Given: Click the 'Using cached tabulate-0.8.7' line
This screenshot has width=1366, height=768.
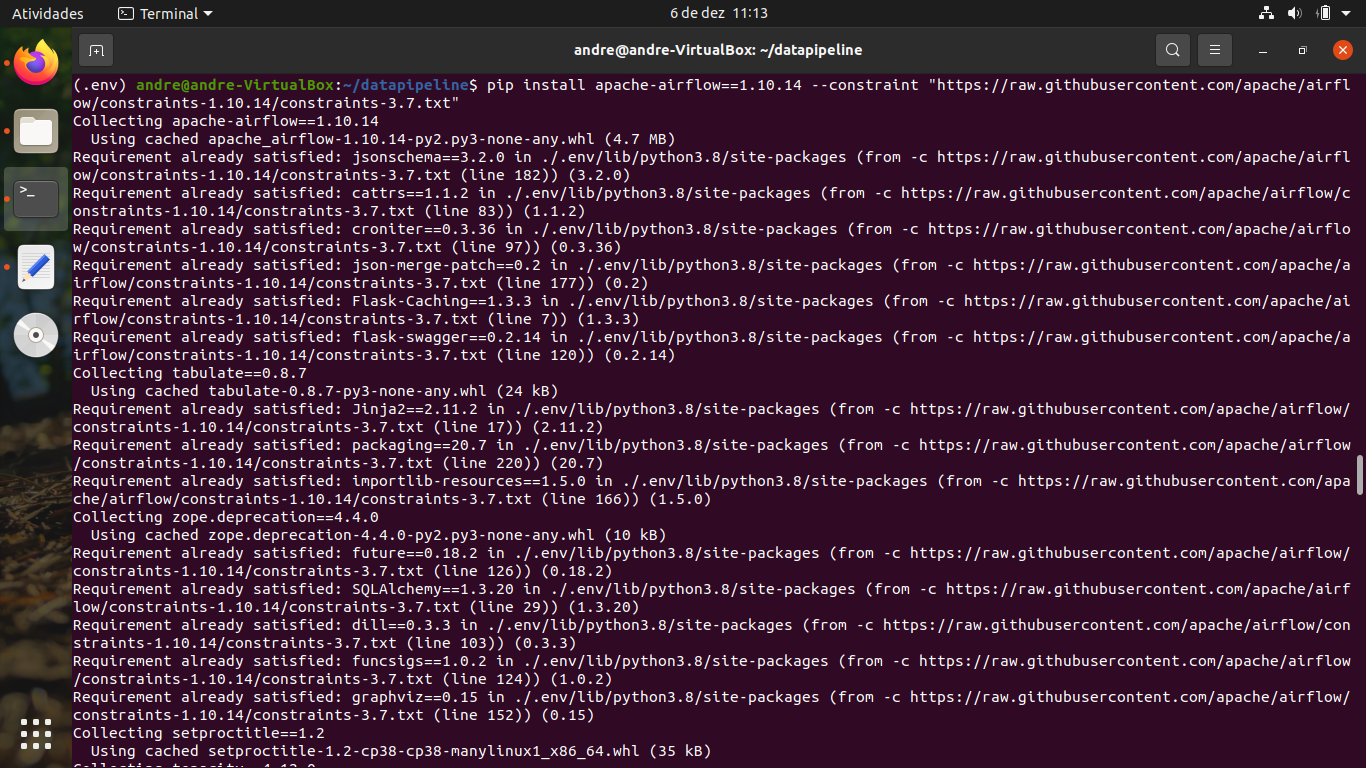Looking at the screenshot, I should [x=324, y=391].
